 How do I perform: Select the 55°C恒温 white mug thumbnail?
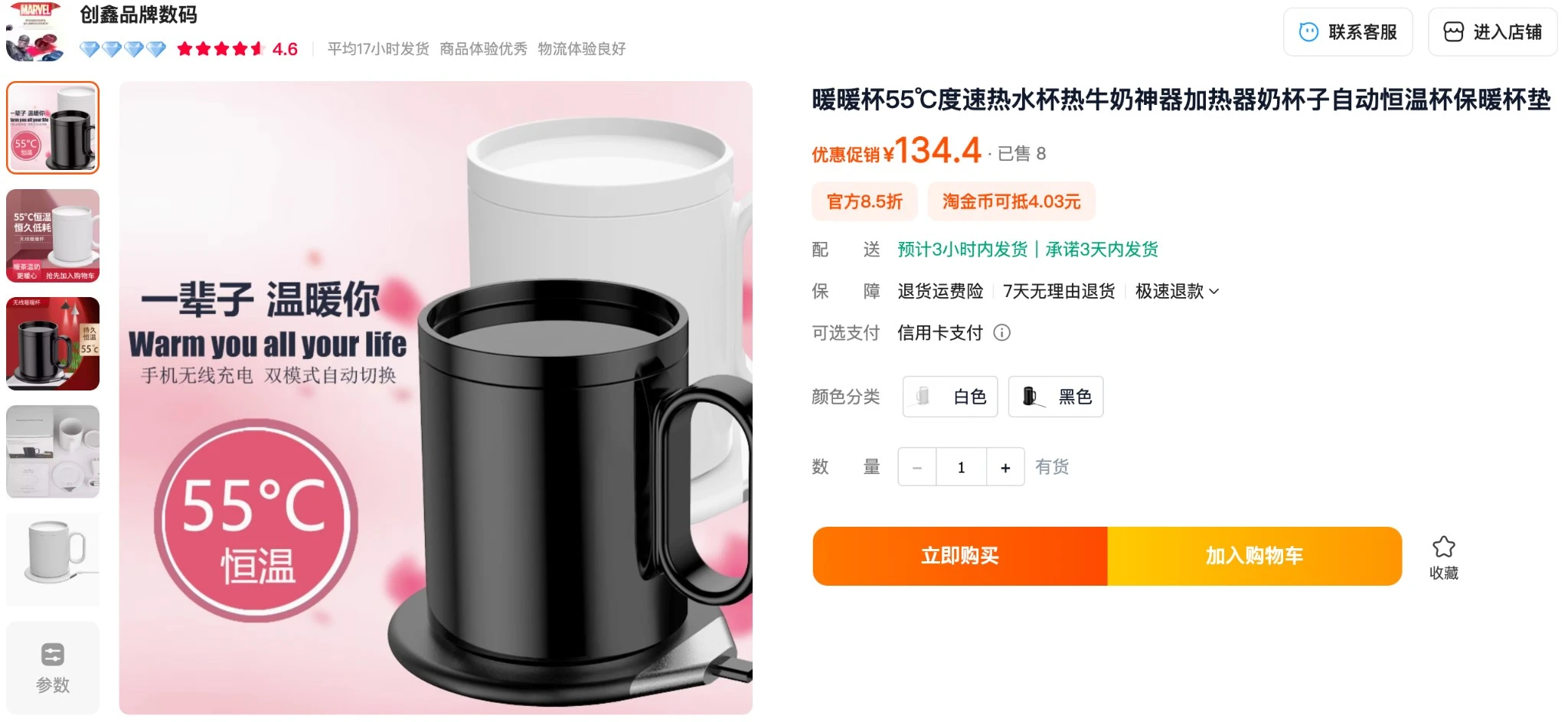click(53, 236)
